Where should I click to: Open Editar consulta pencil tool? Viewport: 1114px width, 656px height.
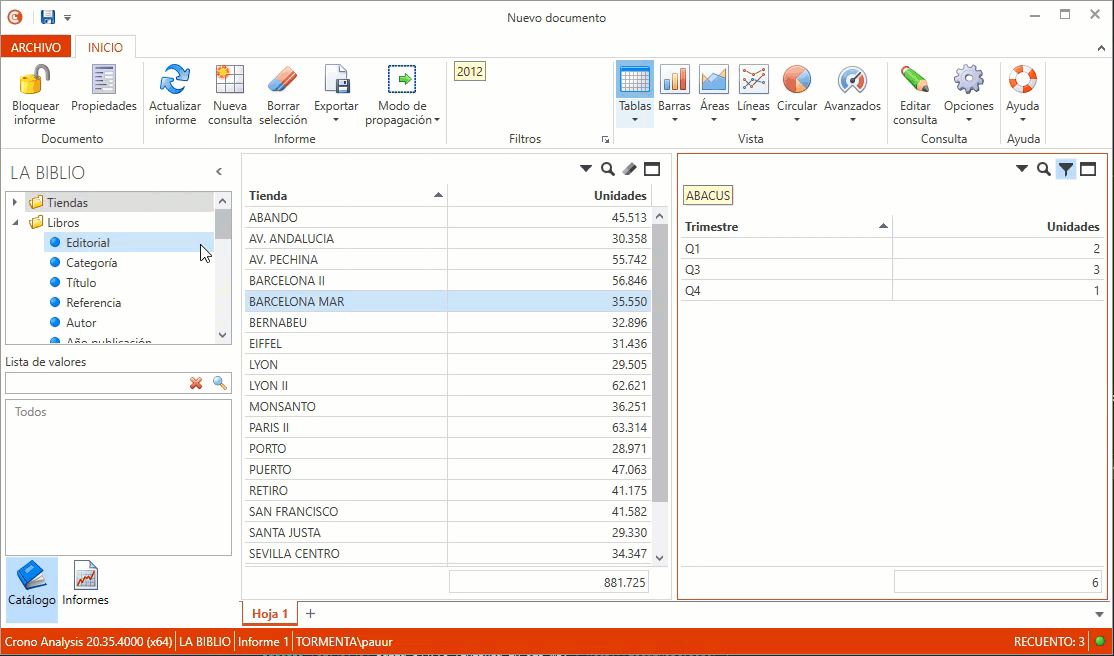click(x=914, y=80)
